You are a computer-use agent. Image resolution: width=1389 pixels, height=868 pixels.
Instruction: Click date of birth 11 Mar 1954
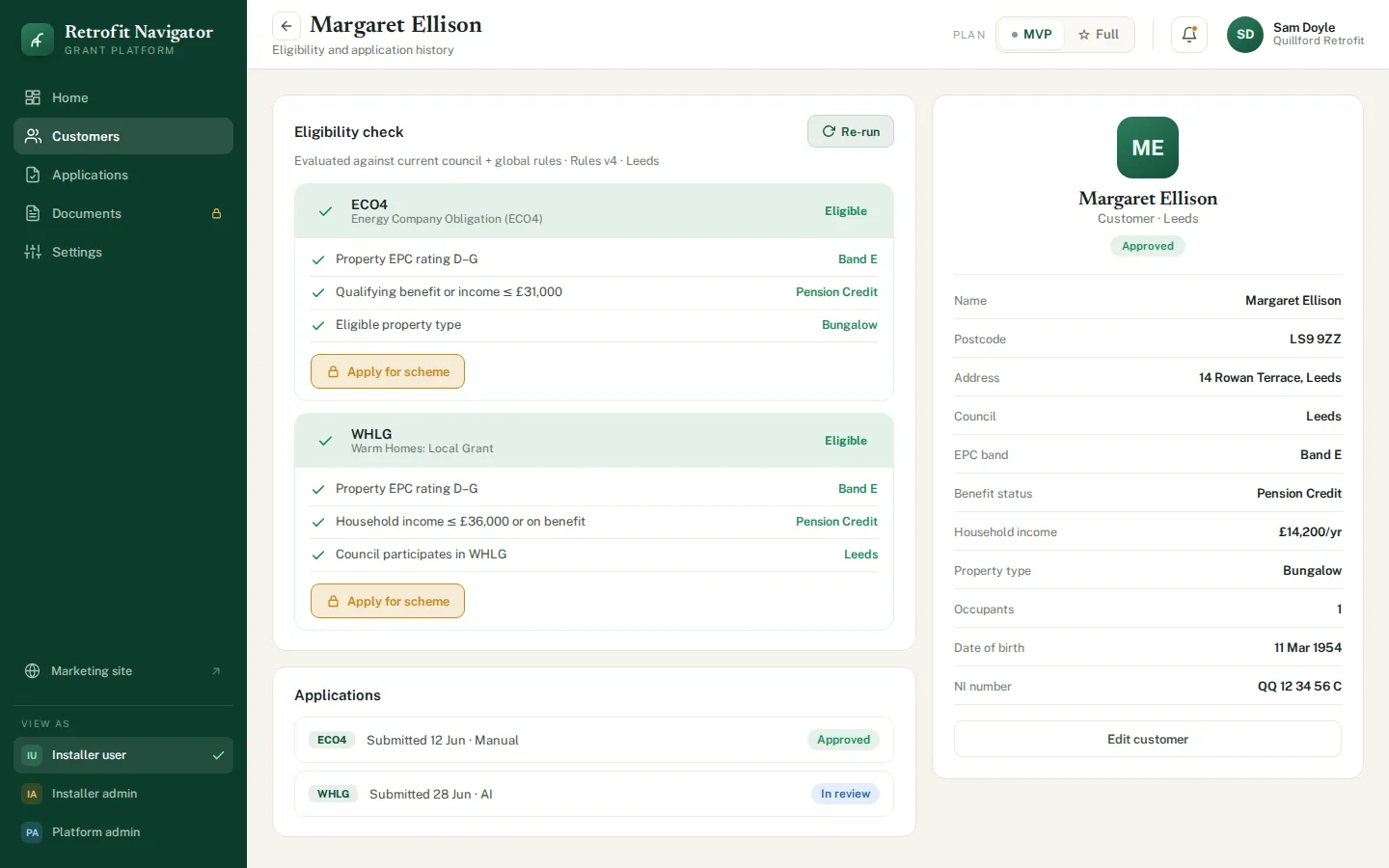click(1308, 648)
